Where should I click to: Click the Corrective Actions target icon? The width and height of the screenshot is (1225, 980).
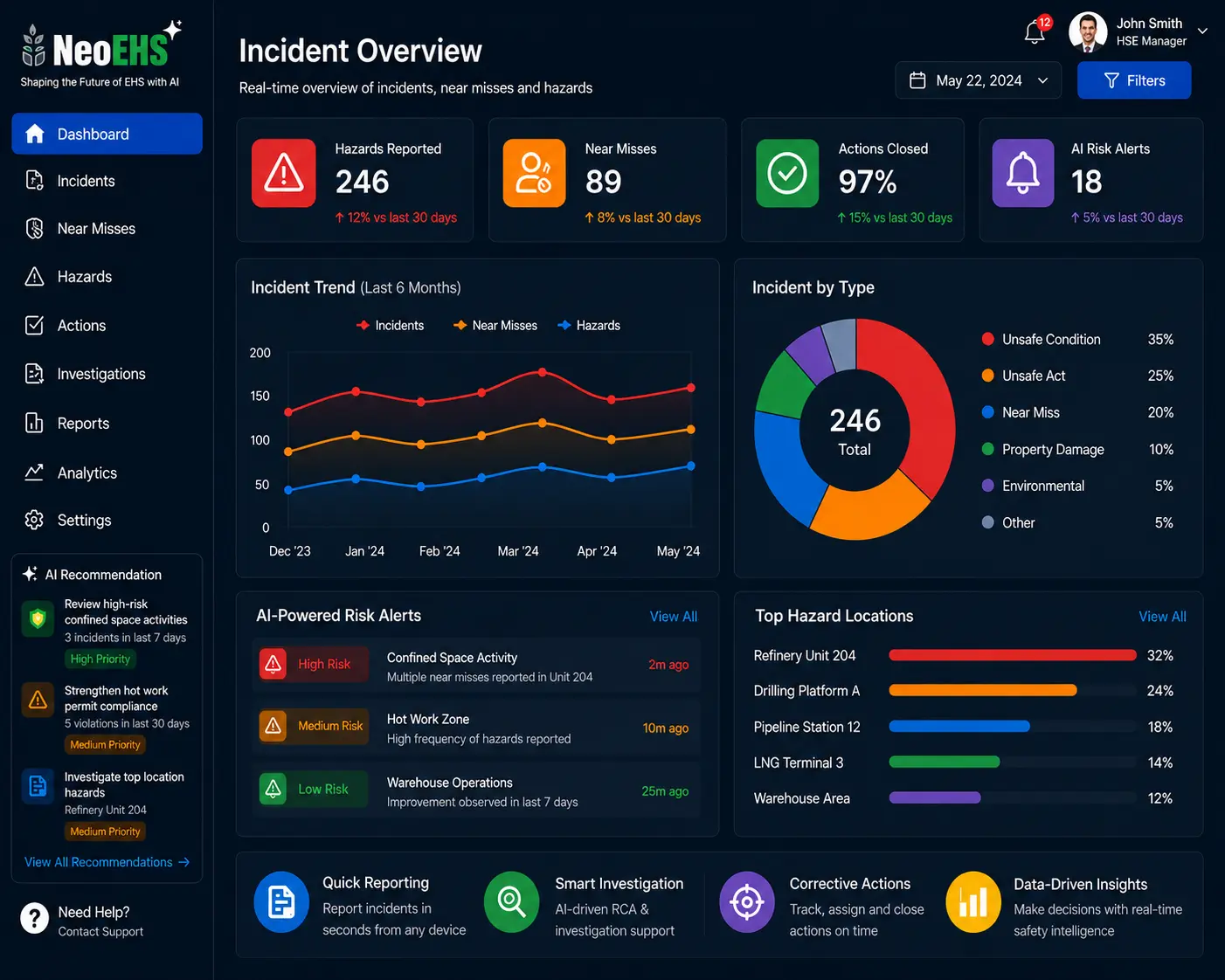[x=747, y=902]
